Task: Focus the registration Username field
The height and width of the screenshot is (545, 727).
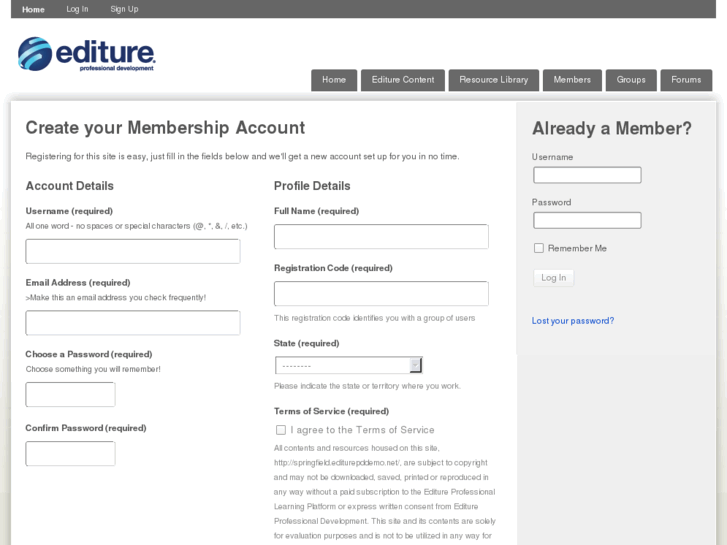Action: pyautogui.click(x=133, y=251)
